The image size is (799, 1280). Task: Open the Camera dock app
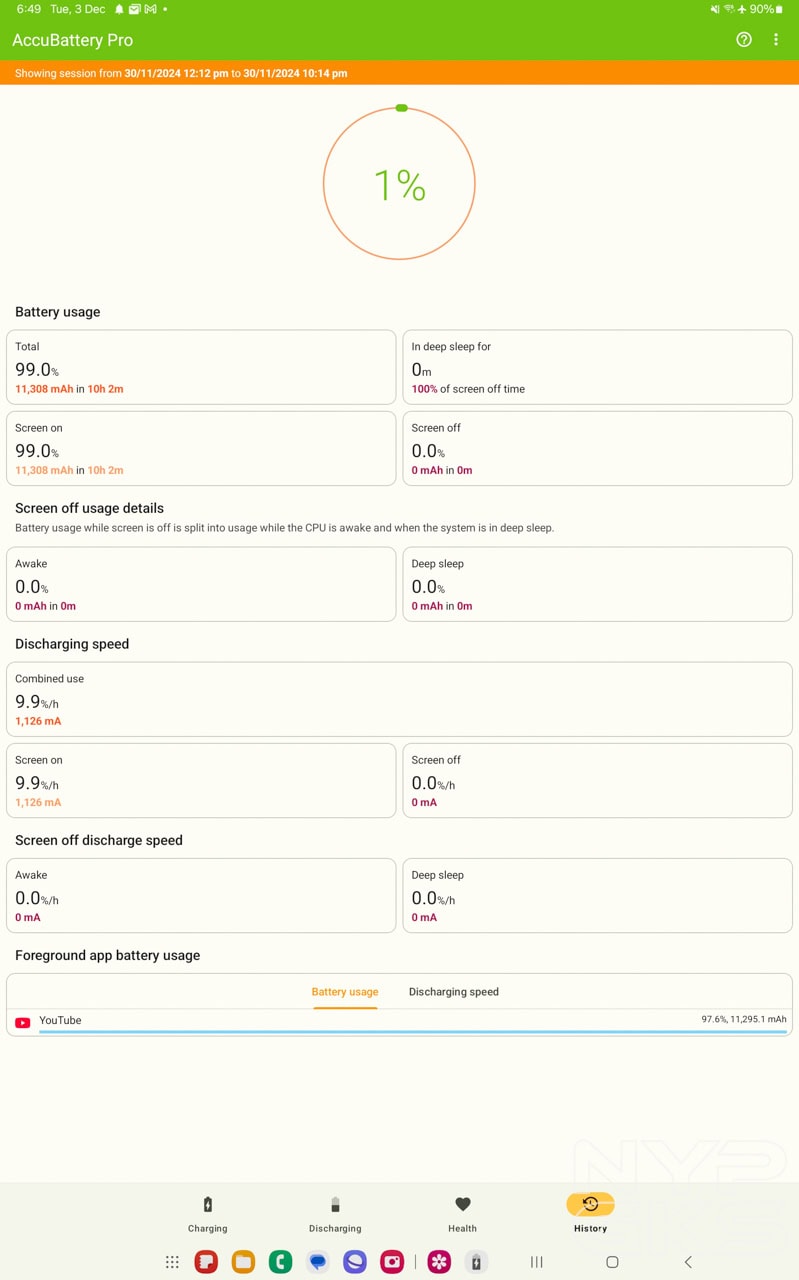tap(392, 1262)
